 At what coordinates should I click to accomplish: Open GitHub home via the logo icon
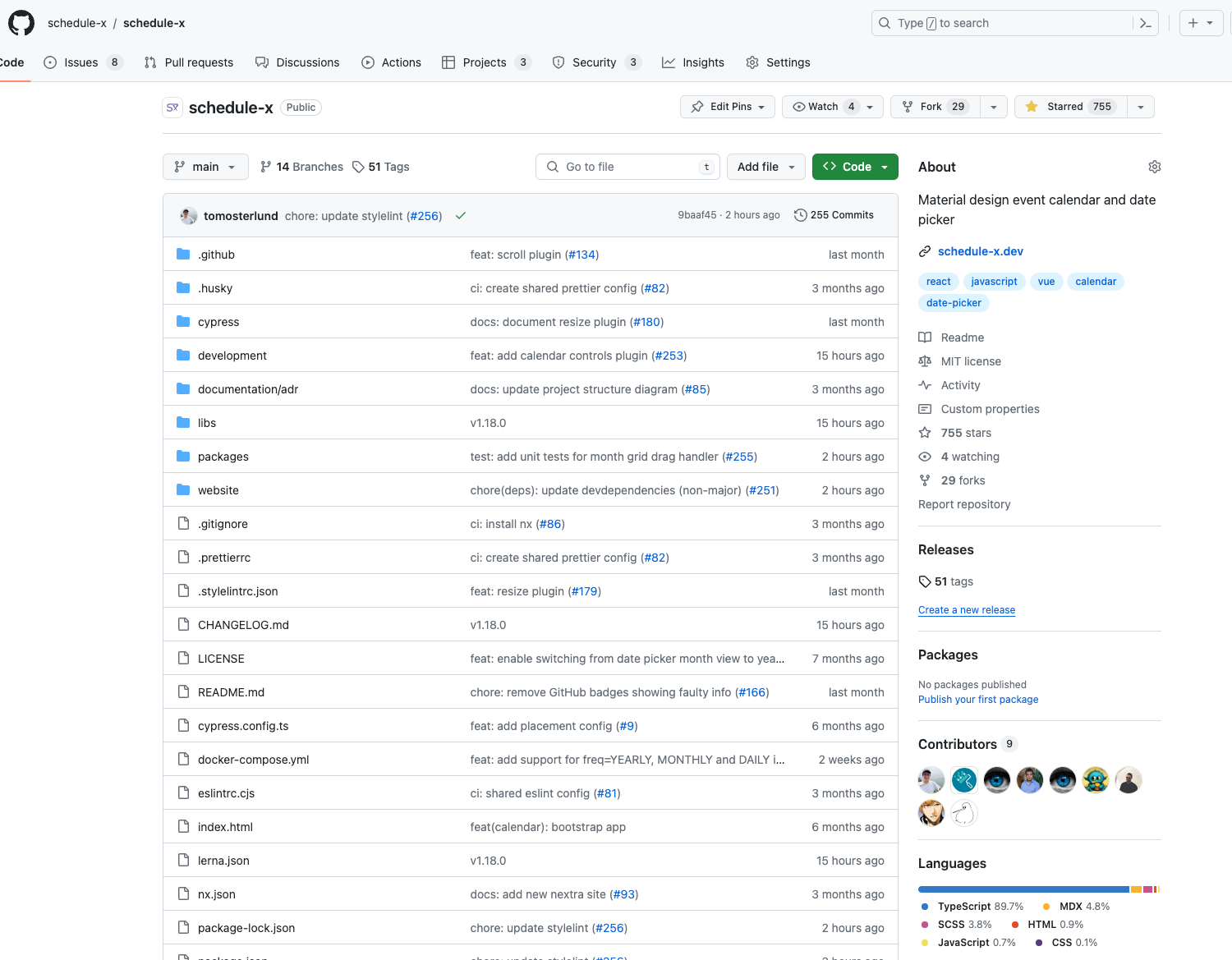(21, 22)
